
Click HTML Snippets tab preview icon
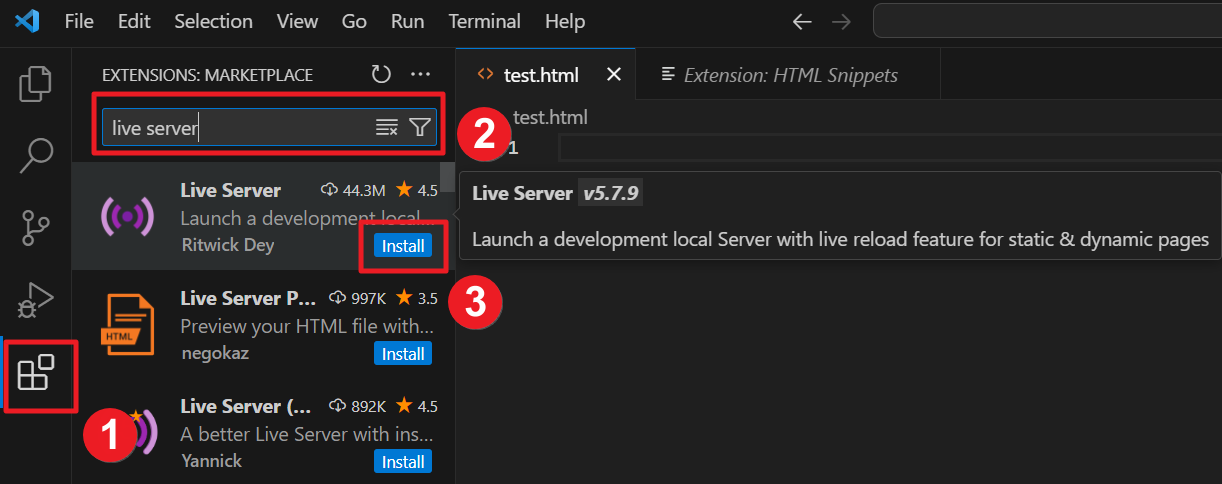point(667,74)
